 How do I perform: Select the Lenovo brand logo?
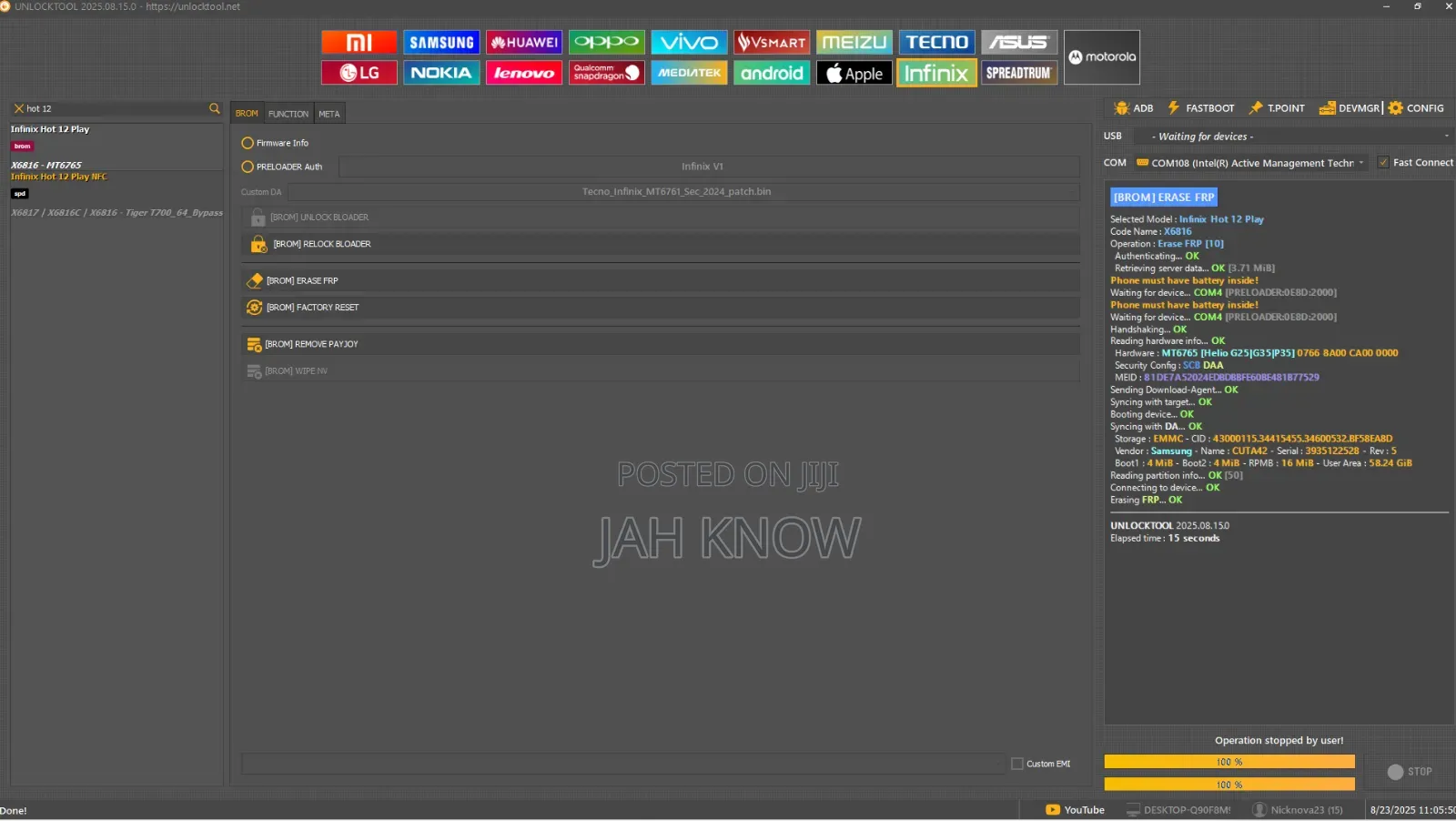click(x=524, y=73)
